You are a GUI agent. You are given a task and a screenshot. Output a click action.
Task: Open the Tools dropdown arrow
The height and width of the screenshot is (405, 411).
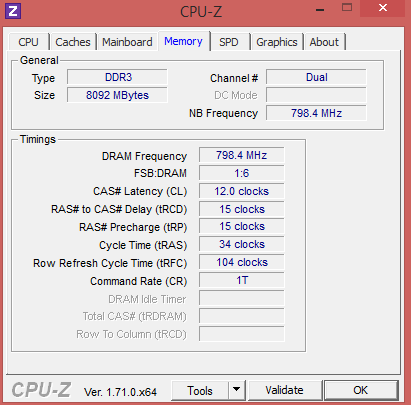(x=237, y=390)
